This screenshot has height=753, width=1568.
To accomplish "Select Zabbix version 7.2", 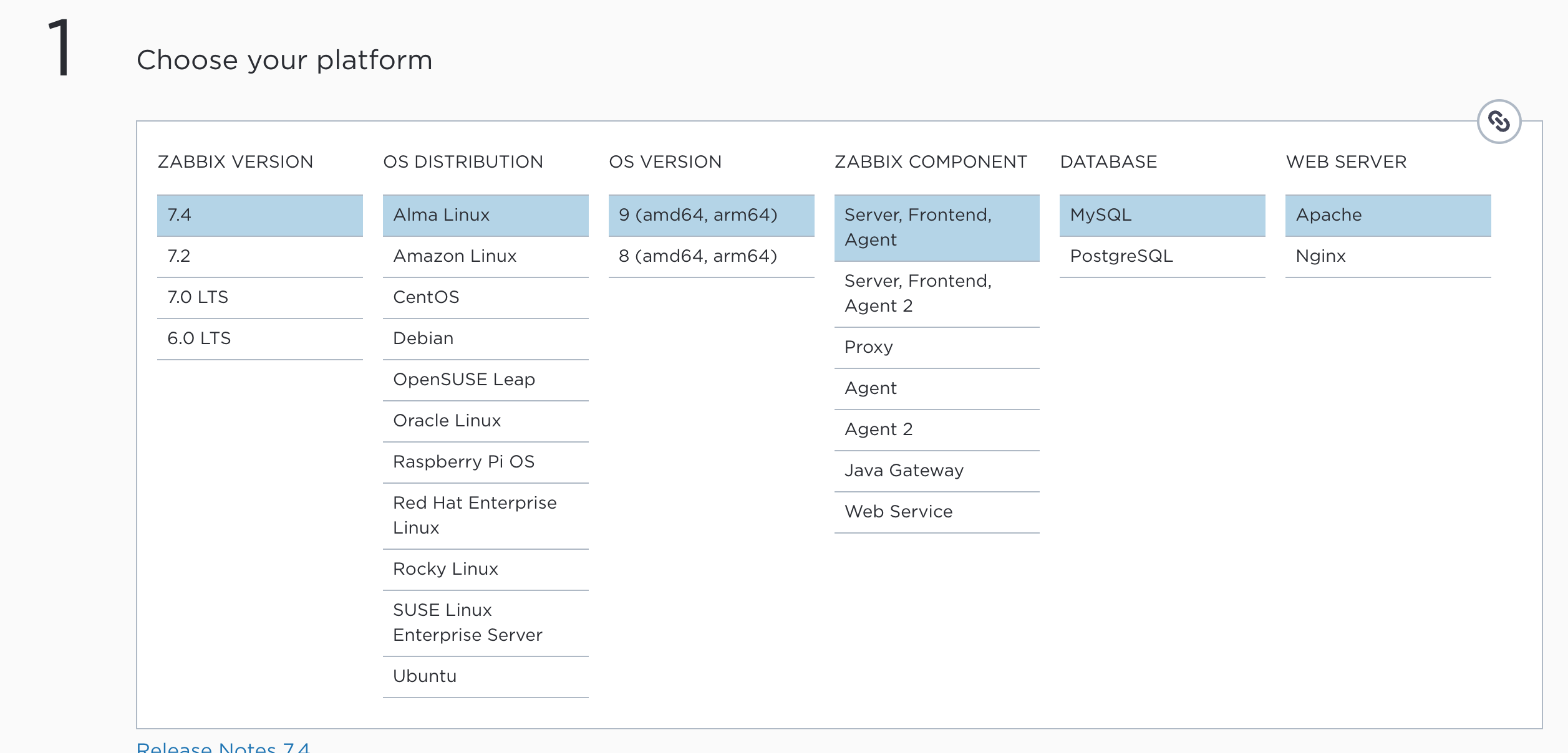I will 260,256.
